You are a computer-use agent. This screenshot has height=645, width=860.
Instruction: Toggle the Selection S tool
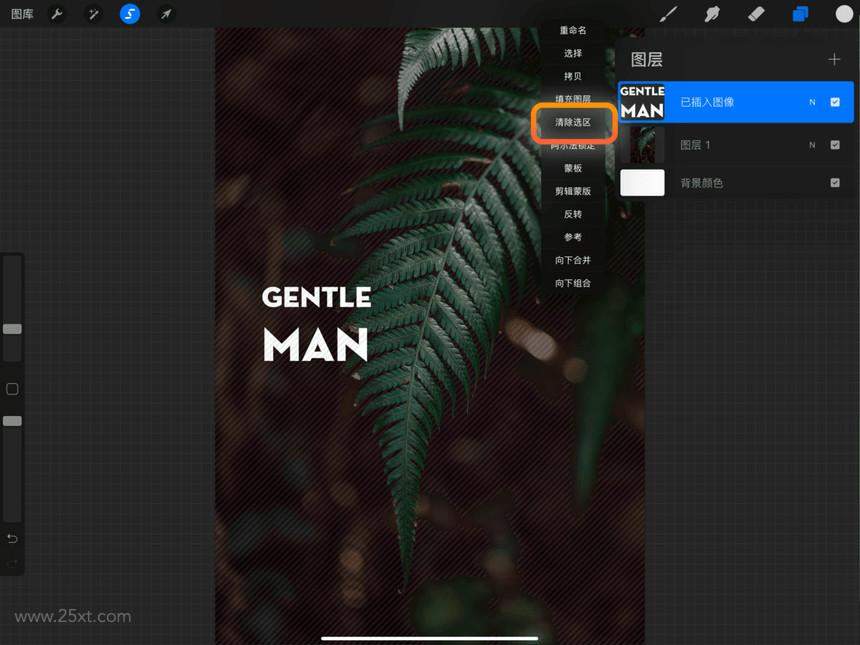click(x=129, y=14)
